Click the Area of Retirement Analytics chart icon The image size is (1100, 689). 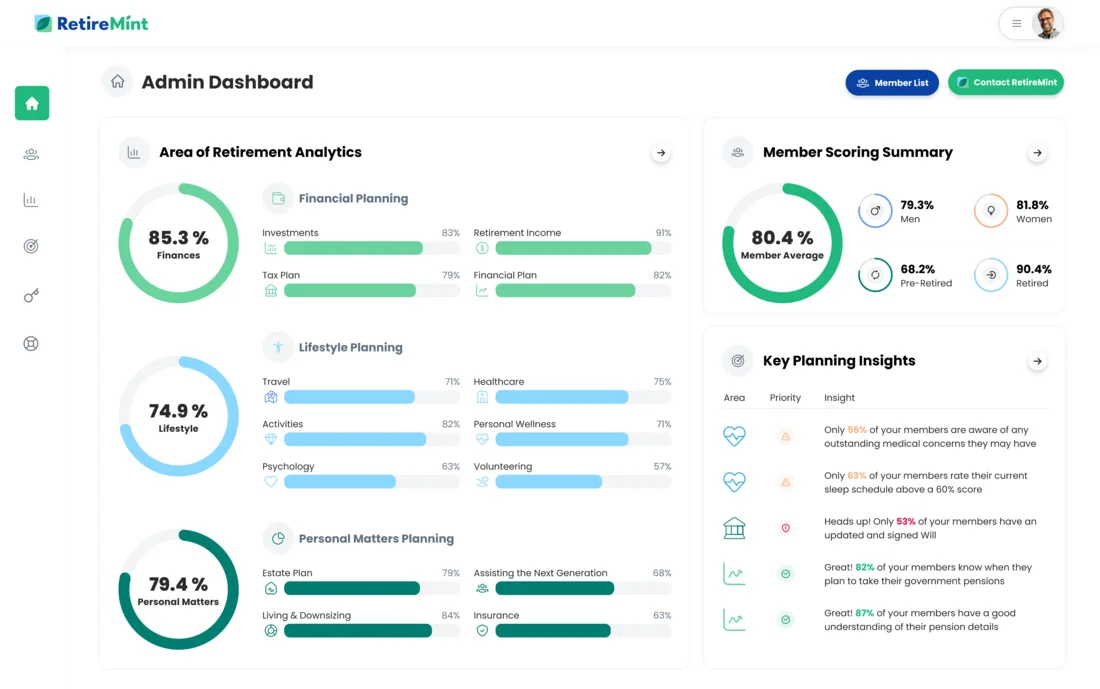click(x=133, y=152)
